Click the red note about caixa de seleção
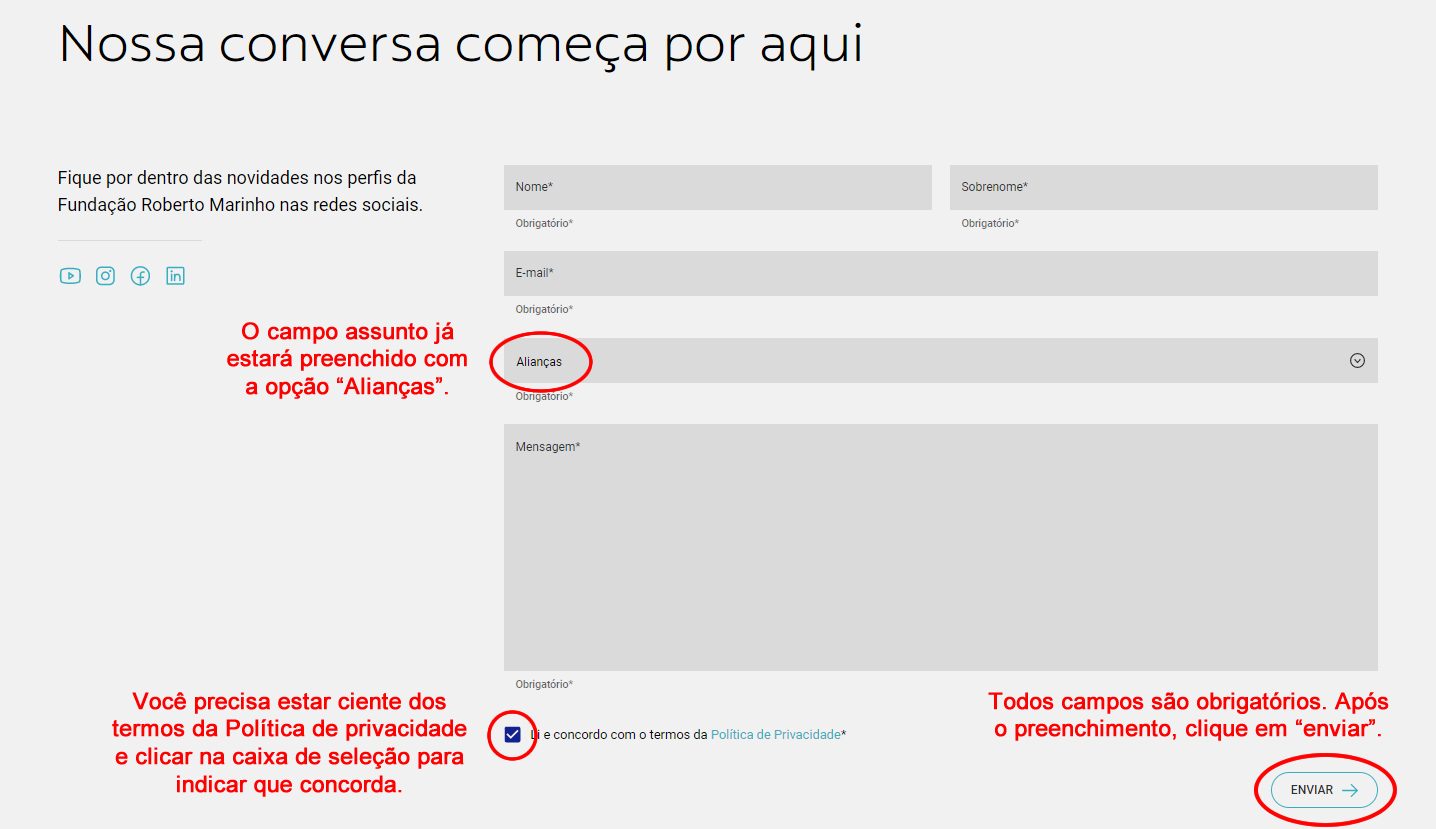Screen dimensions: 1436x829 tap(289, 743)
